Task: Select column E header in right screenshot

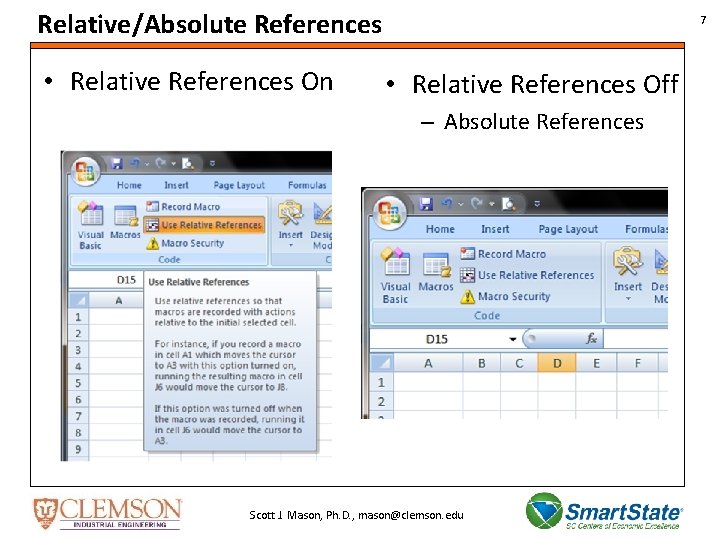Action: 596,363
